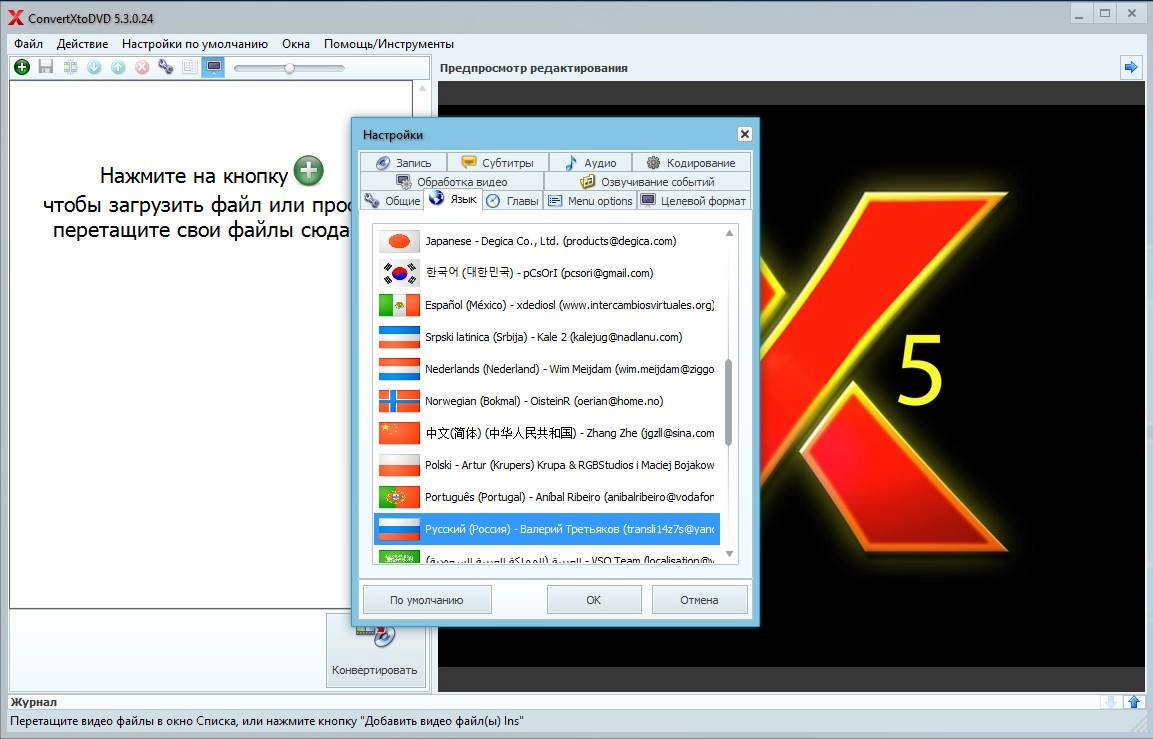Select Nederlands (Nederland) language entry

click(547, 369)
